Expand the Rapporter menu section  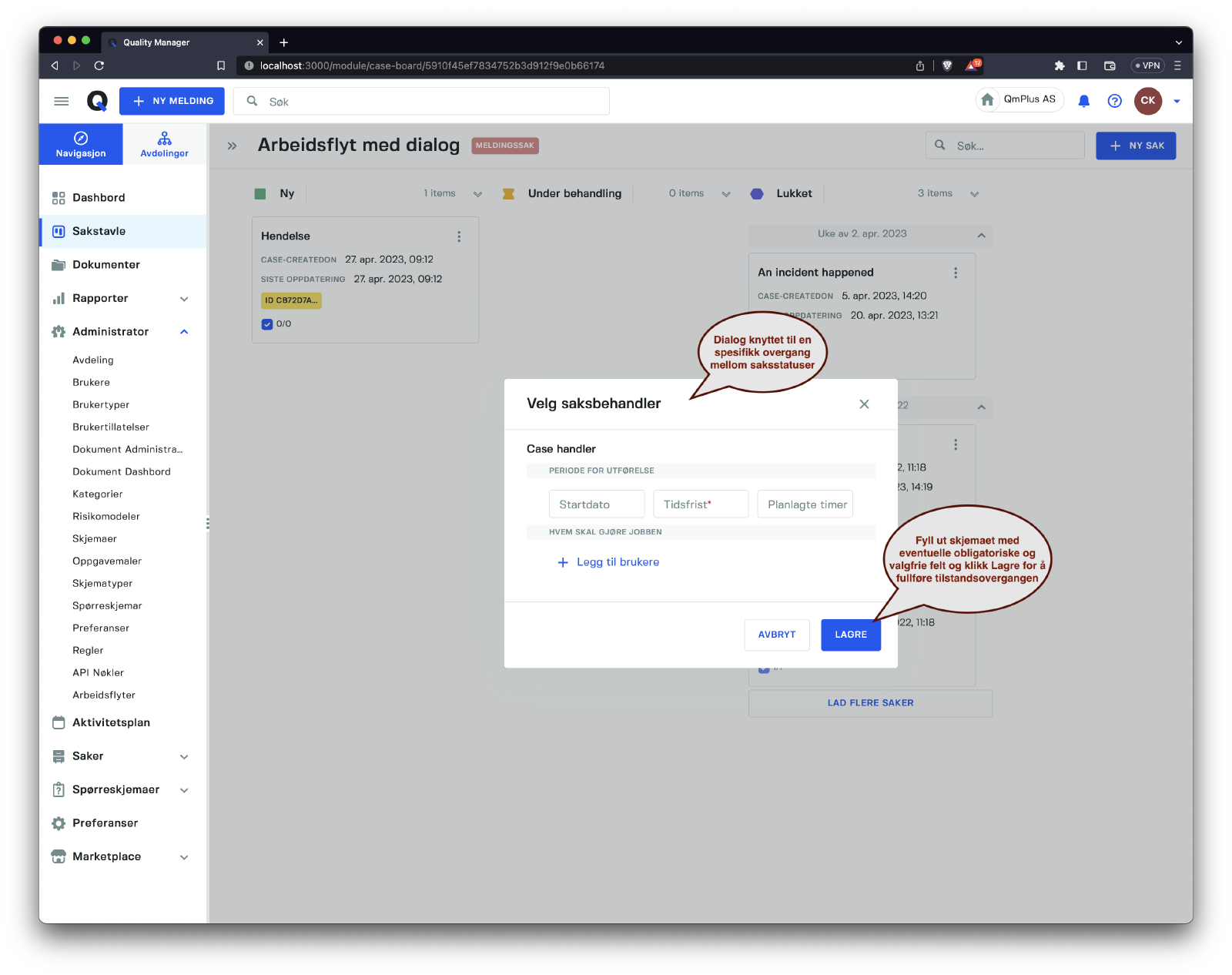tap(184, 299)
